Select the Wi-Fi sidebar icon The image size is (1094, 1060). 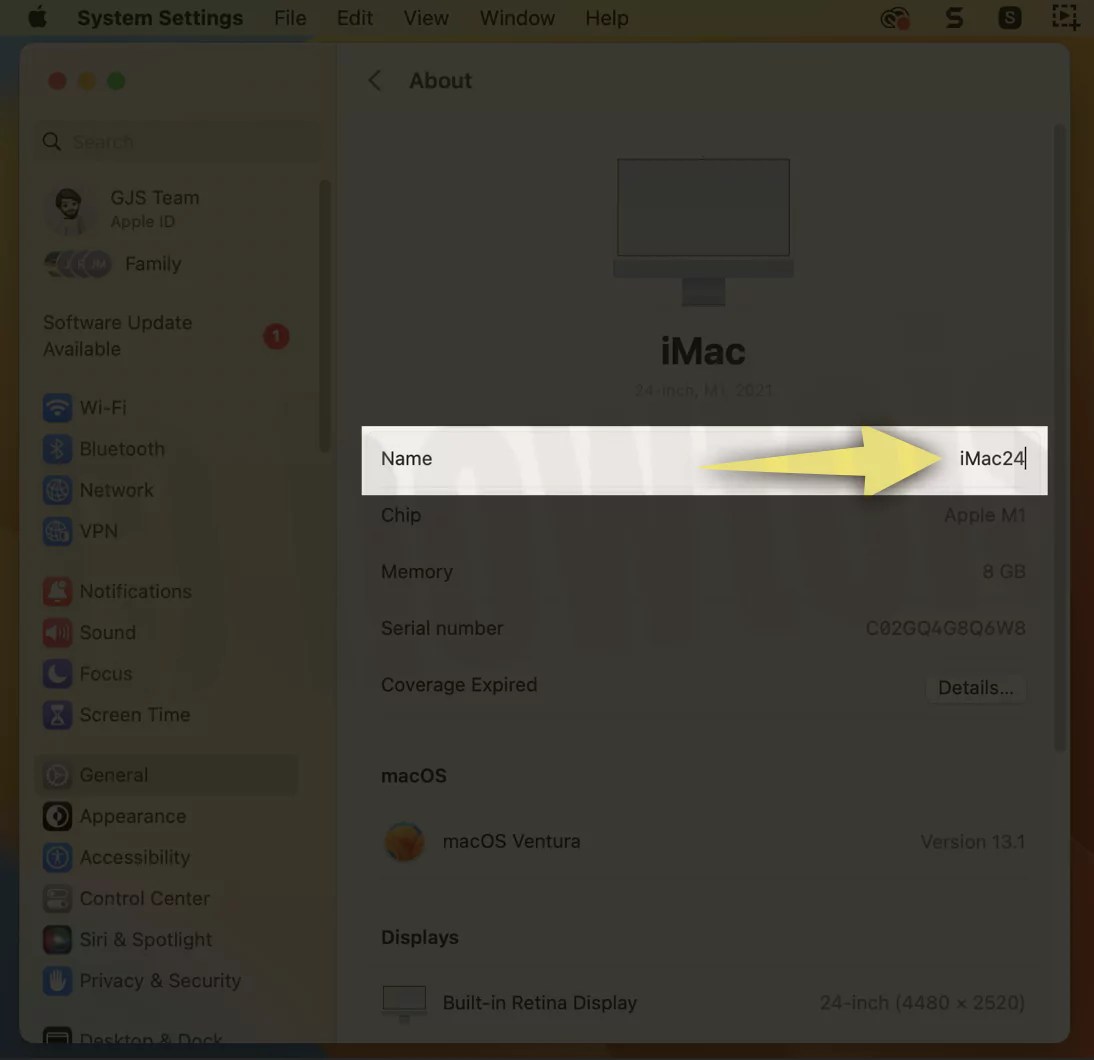point(57,407)
